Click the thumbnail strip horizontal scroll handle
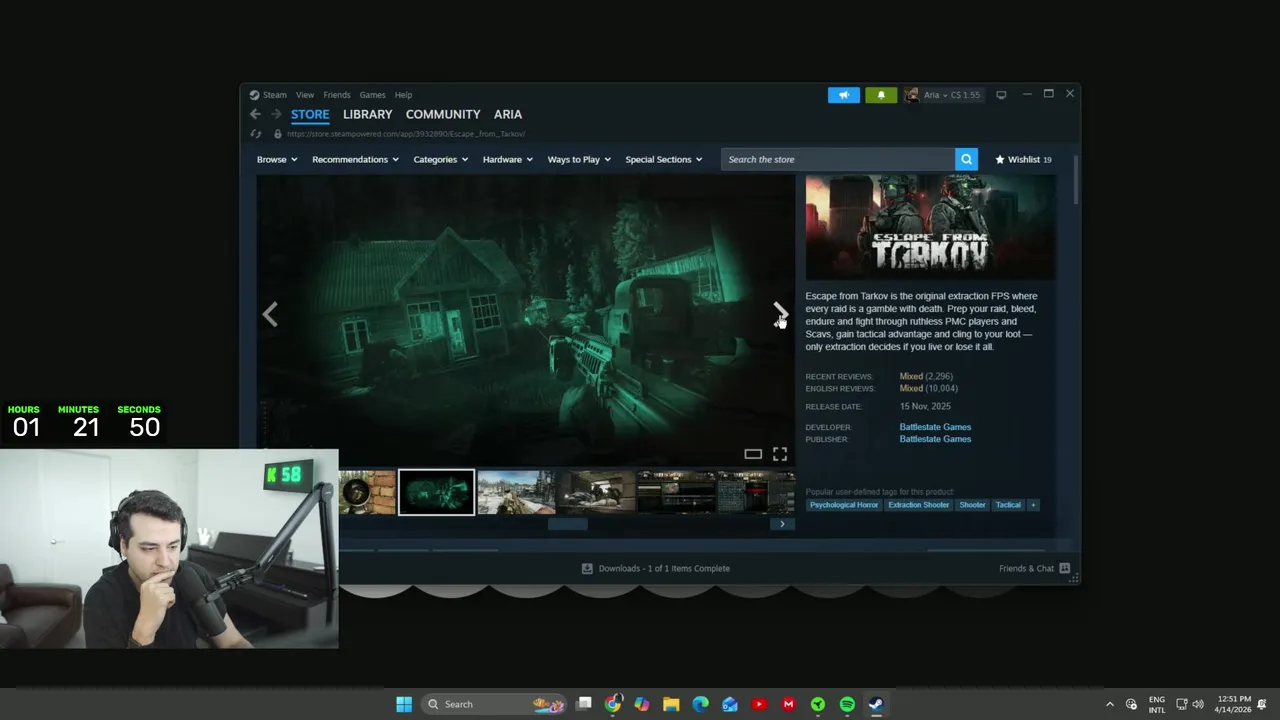Viewport: 1280px width, 720px height. pyautogui.click(x=568, y=524)
